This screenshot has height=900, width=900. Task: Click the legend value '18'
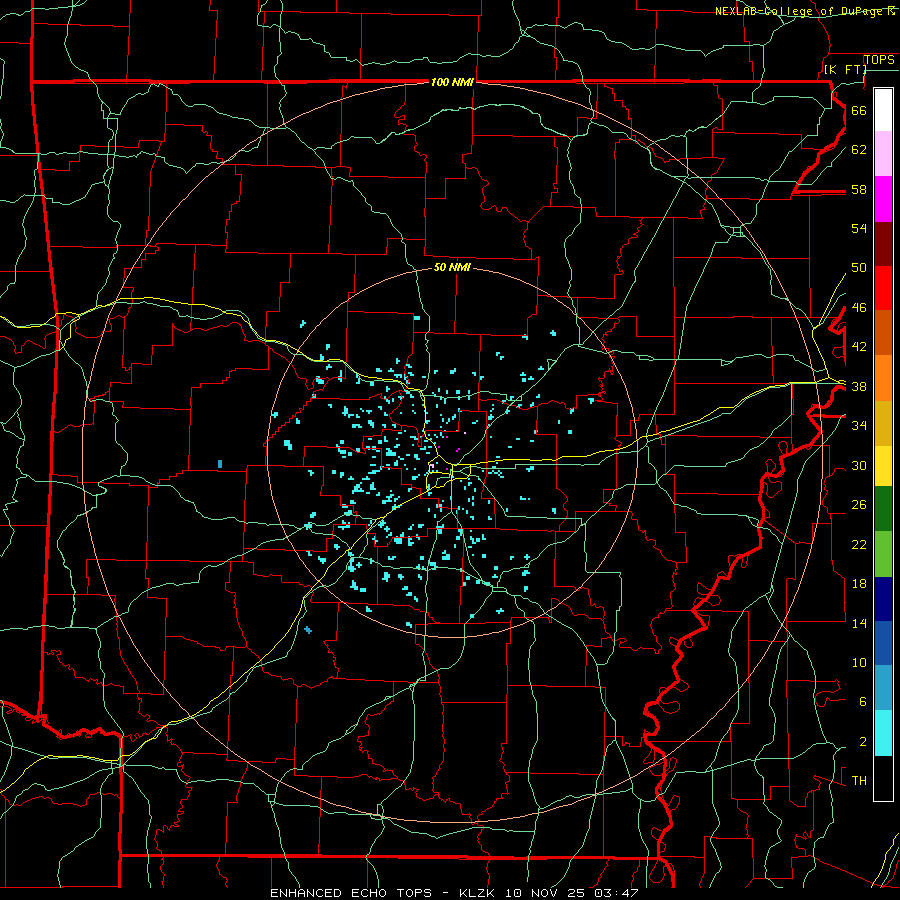pyautogui.click(x=859, y=584)
